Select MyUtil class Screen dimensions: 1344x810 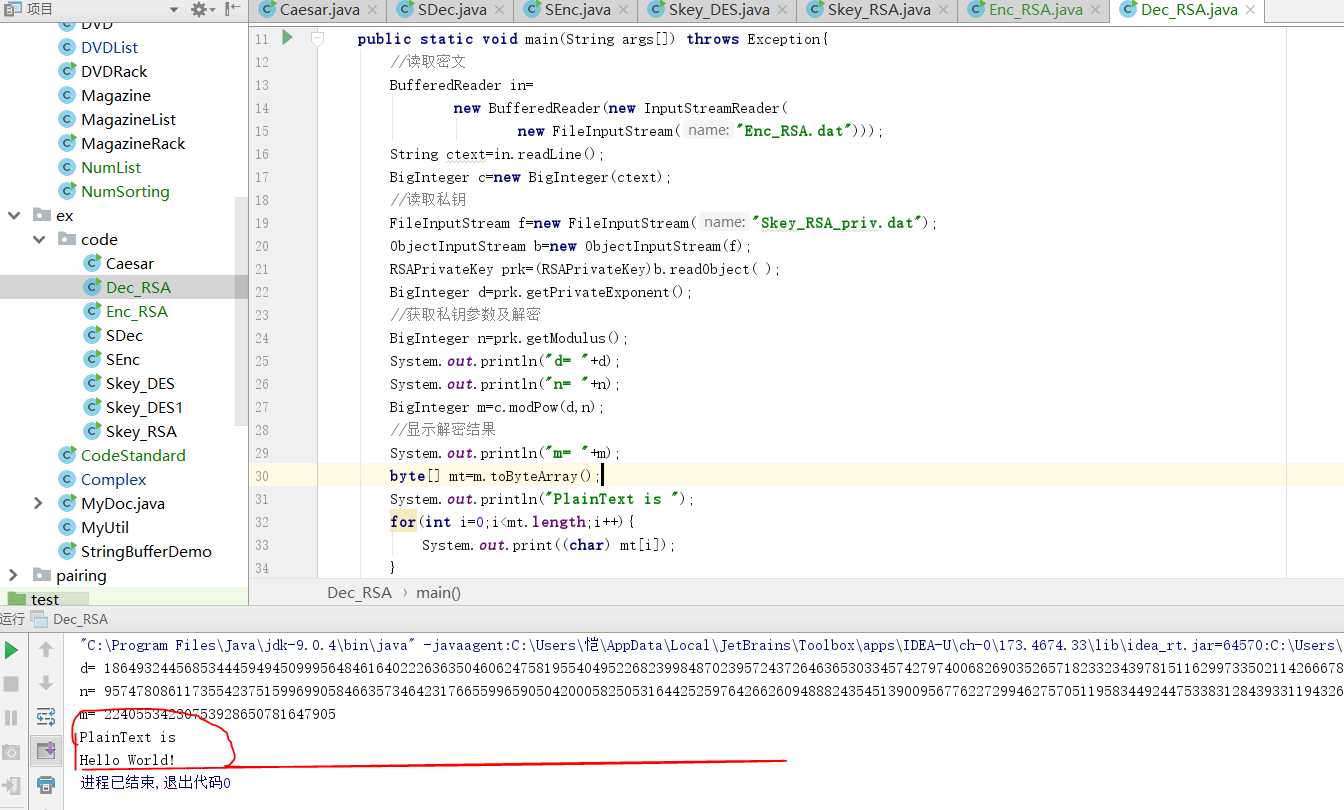pyautogui.click(x=104, y=527)
